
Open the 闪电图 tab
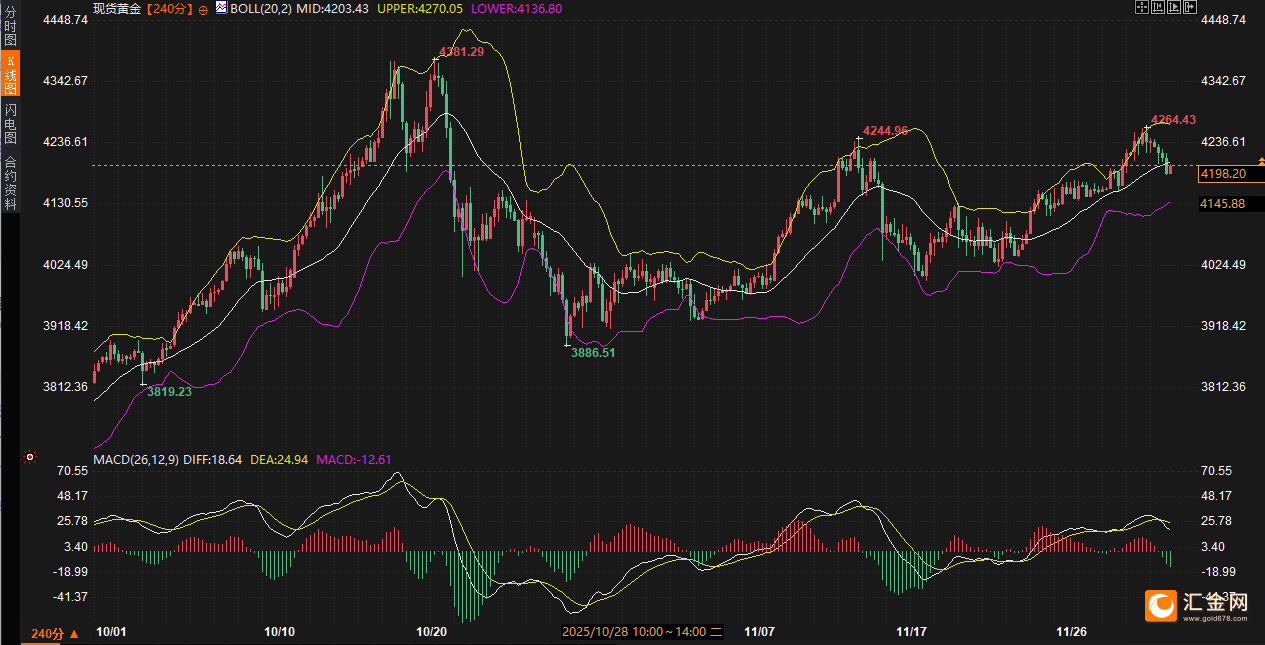click(x=10, y=124)
